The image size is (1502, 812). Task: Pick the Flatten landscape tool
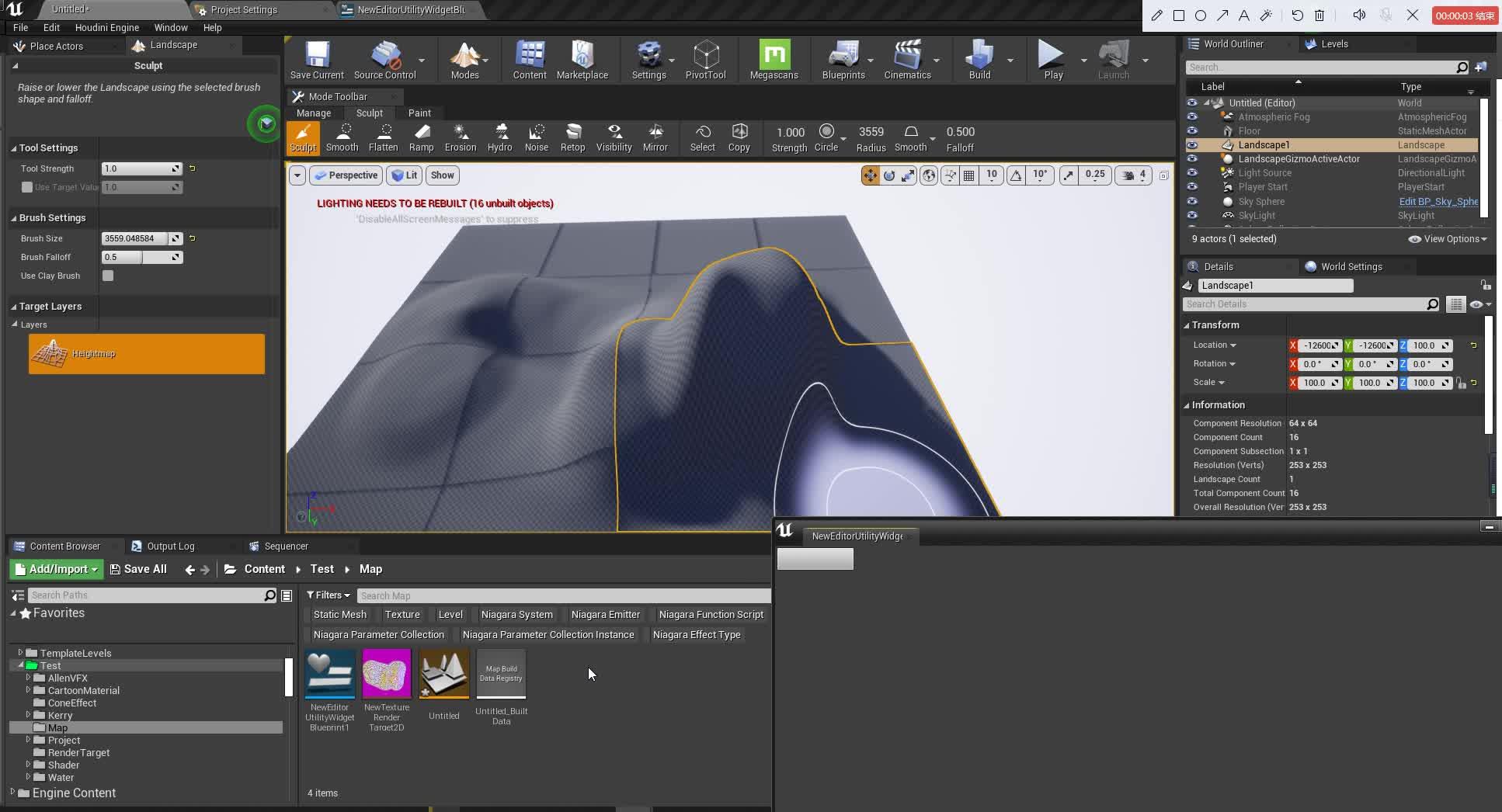383,137
